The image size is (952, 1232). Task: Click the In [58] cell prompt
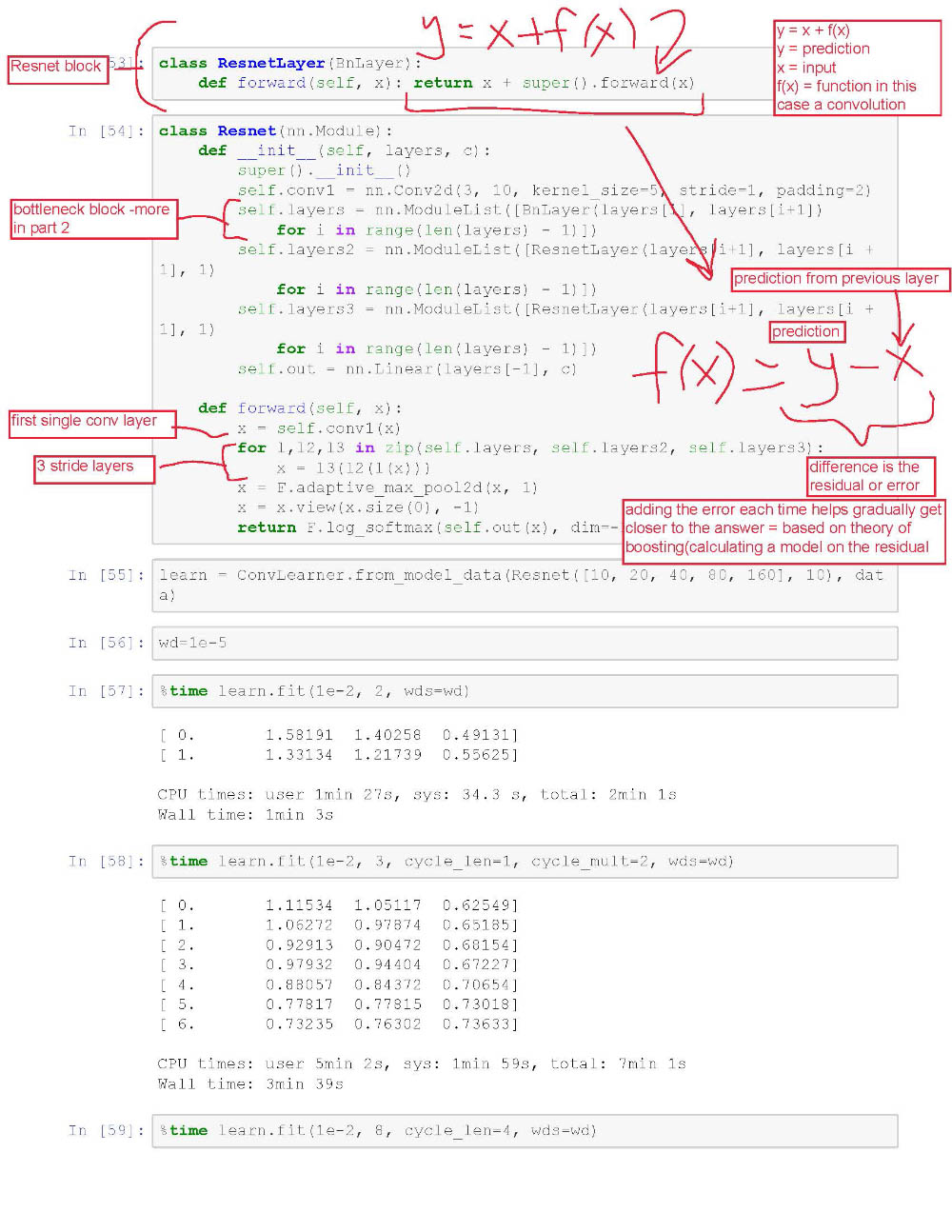click(106, 861)
